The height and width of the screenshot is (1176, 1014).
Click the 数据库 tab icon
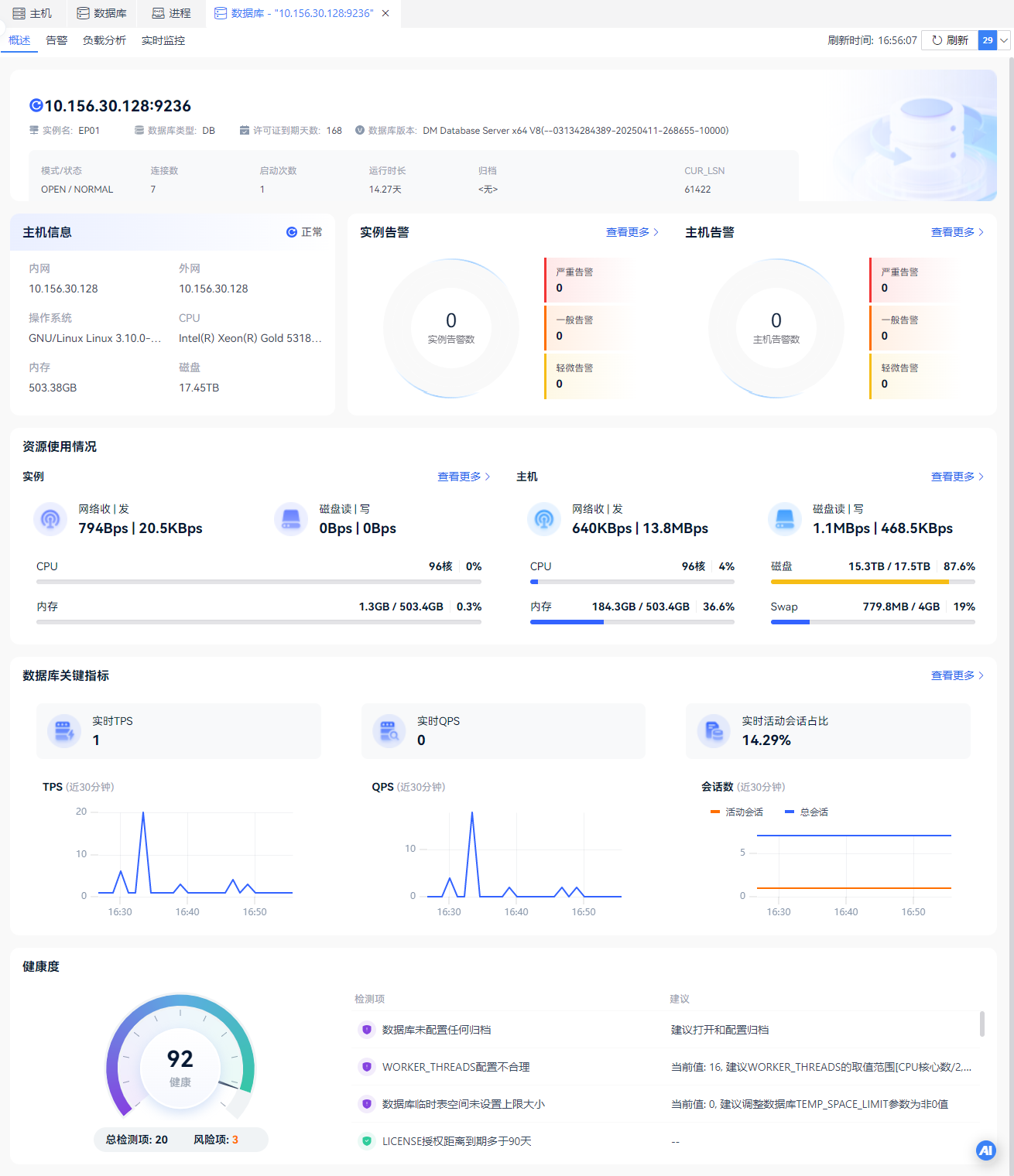click(83, 13)
